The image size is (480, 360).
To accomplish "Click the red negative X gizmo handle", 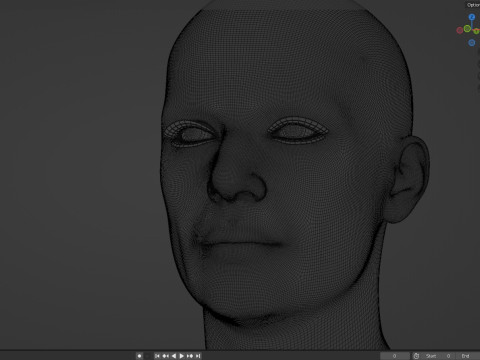I will click(x=460, y=30).
